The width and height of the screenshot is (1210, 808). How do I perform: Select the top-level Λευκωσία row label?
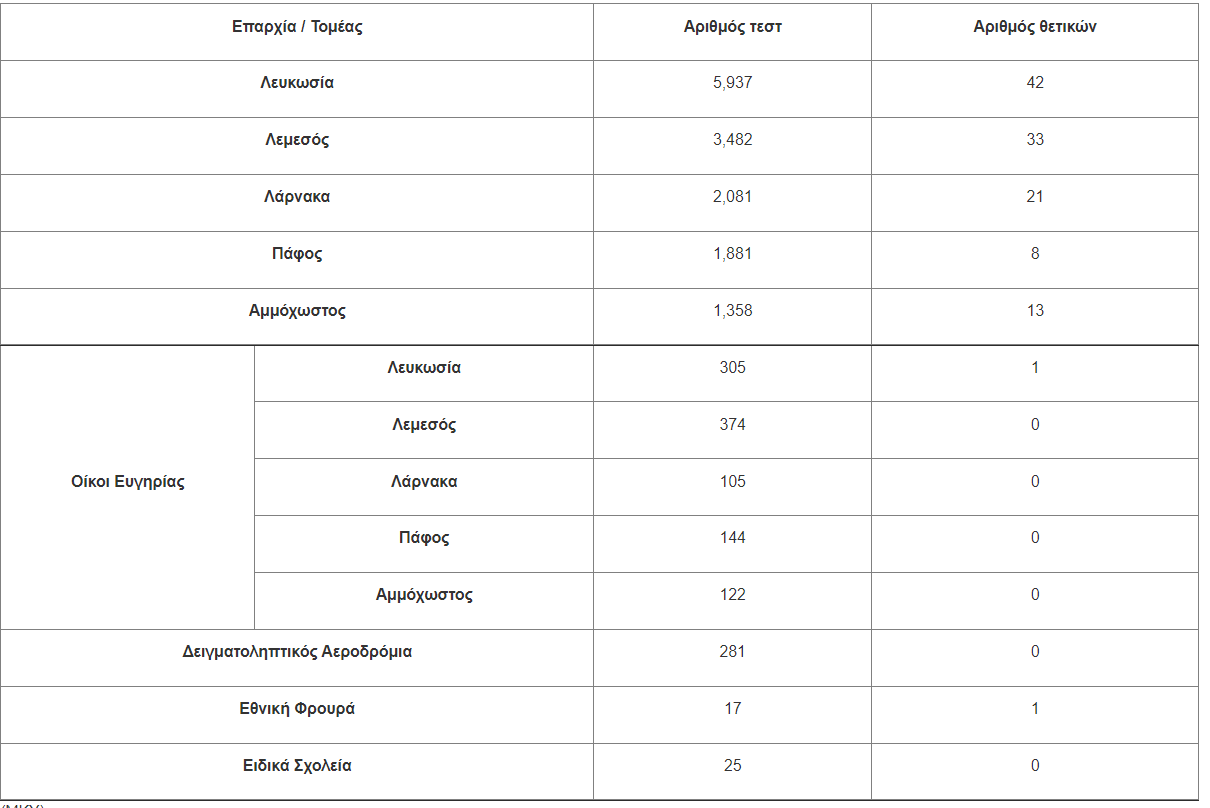pyautogui.click(x=297, y=83)
